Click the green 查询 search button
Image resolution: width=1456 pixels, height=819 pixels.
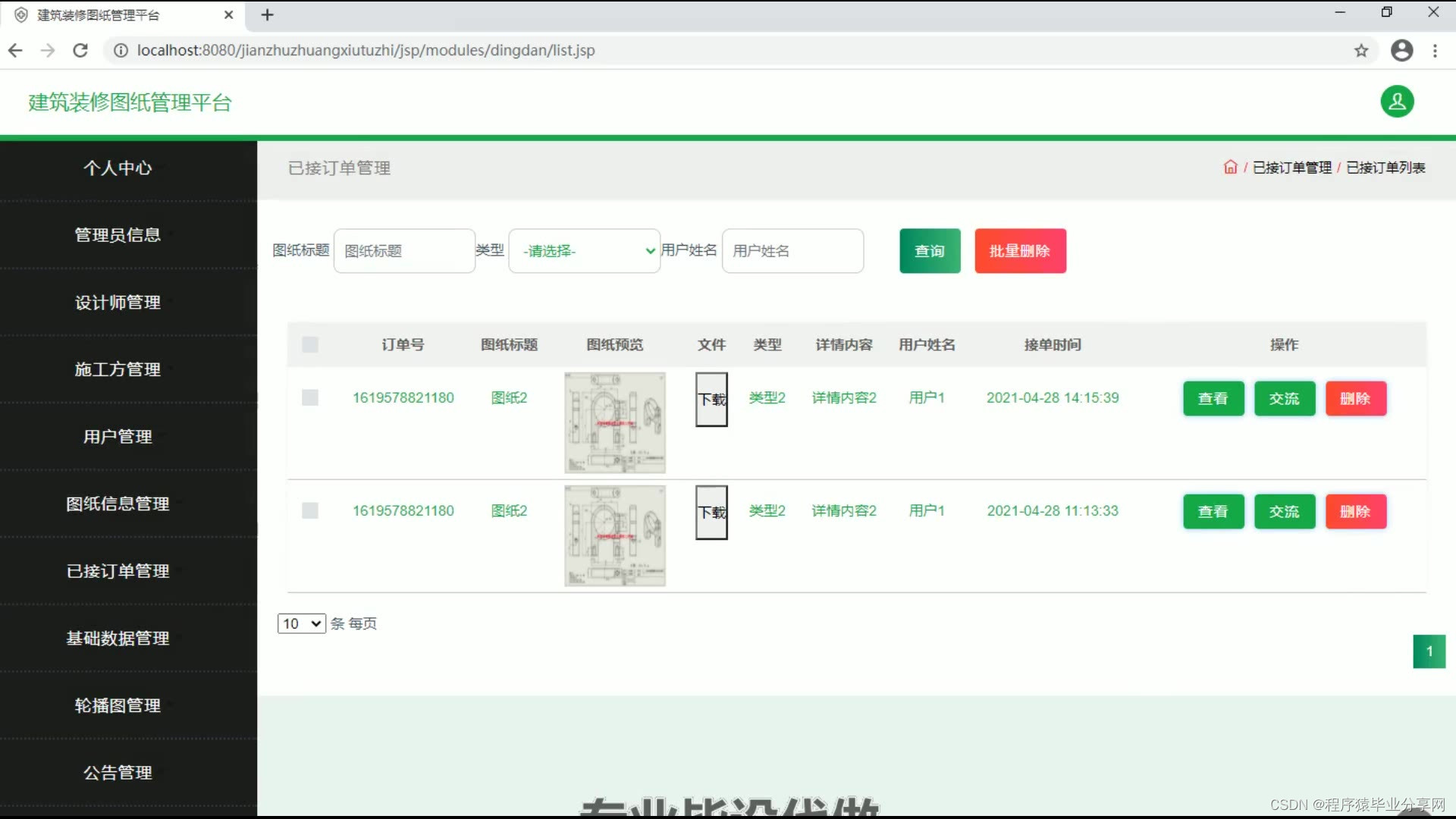pos(930,251)
